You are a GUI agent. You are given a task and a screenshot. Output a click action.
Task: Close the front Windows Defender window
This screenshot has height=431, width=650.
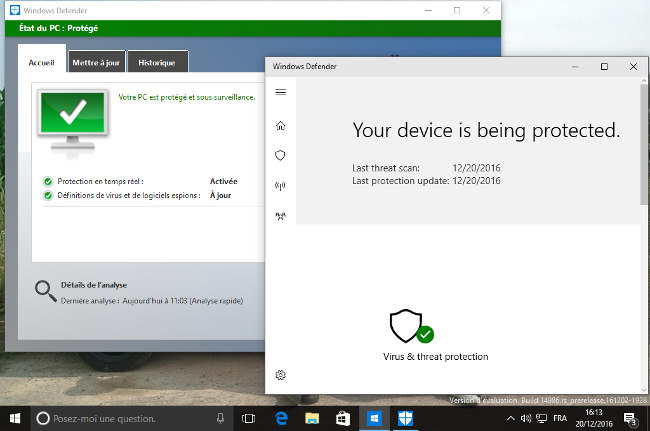click(x=633, y=67)
